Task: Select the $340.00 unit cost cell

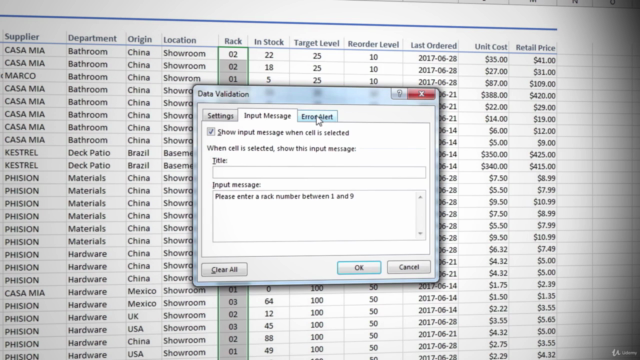Action: coord(494,167)
